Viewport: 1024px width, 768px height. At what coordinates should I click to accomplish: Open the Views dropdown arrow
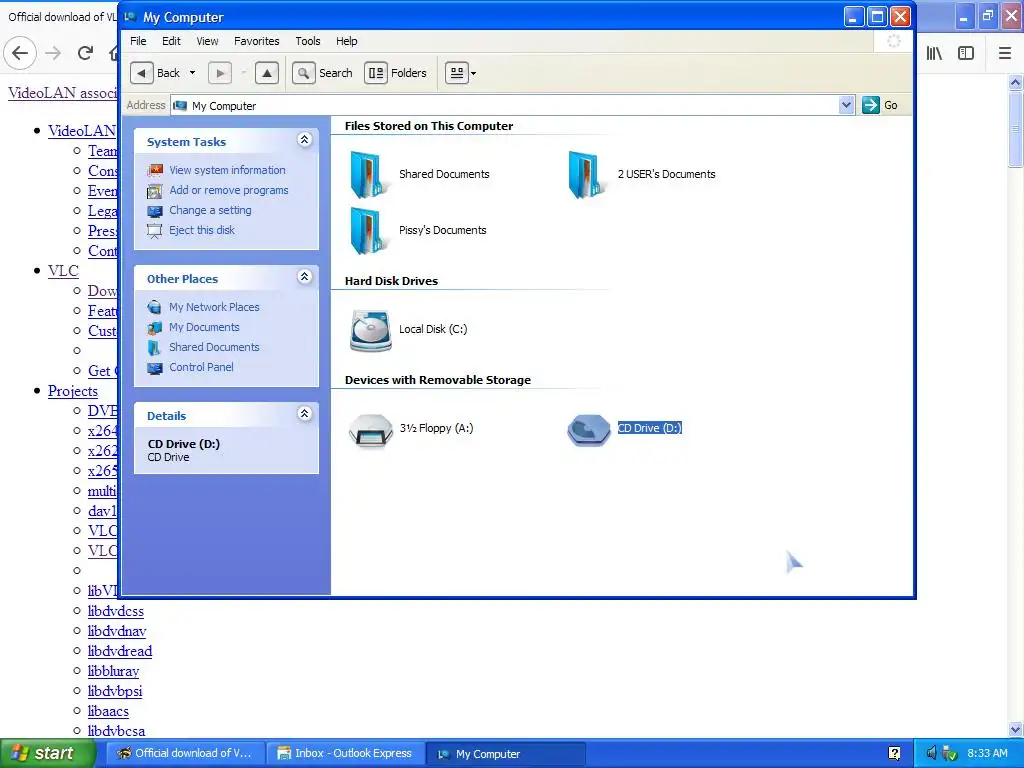473,73
